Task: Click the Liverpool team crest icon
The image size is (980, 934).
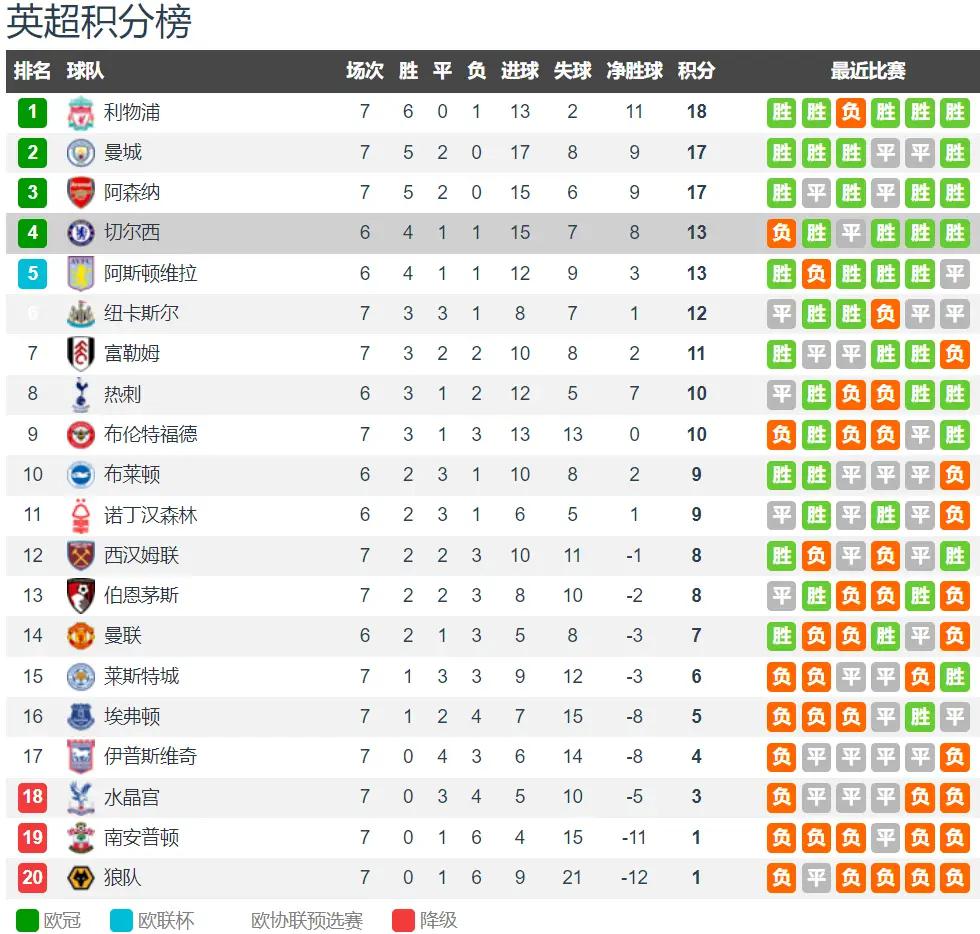Action: tap(81, 113)
